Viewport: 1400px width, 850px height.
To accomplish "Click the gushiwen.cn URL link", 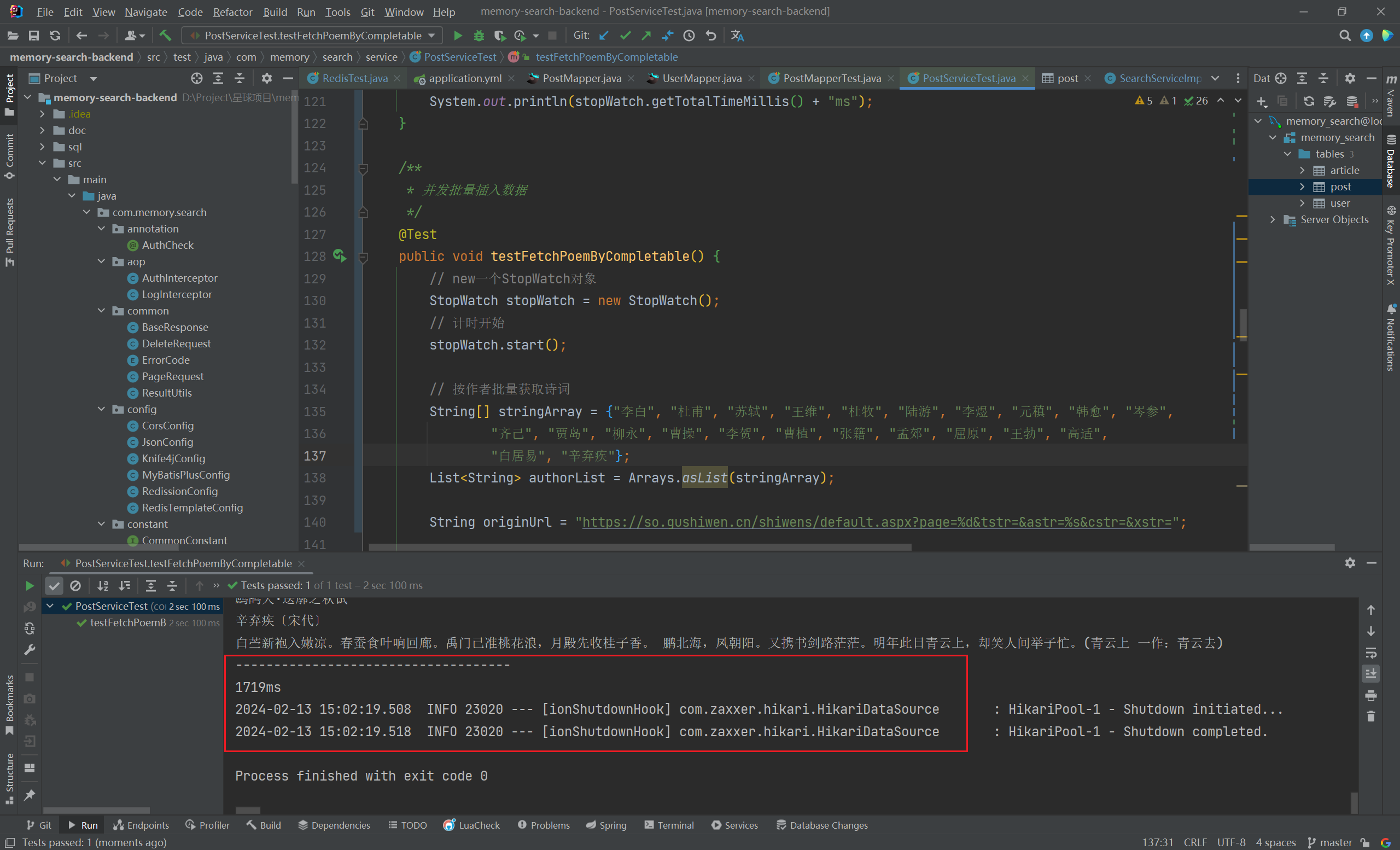I will [x=877, y=522].
